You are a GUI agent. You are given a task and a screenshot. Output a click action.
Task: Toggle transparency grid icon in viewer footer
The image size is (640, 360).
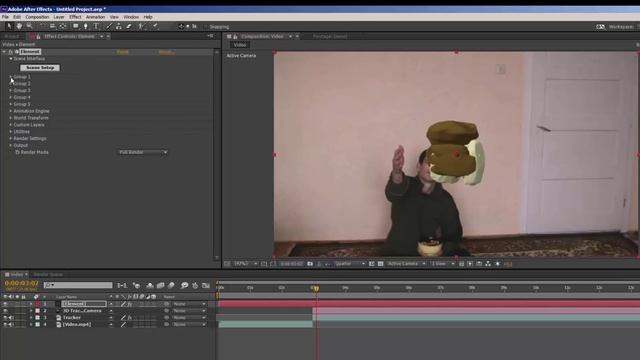[380, 264]
